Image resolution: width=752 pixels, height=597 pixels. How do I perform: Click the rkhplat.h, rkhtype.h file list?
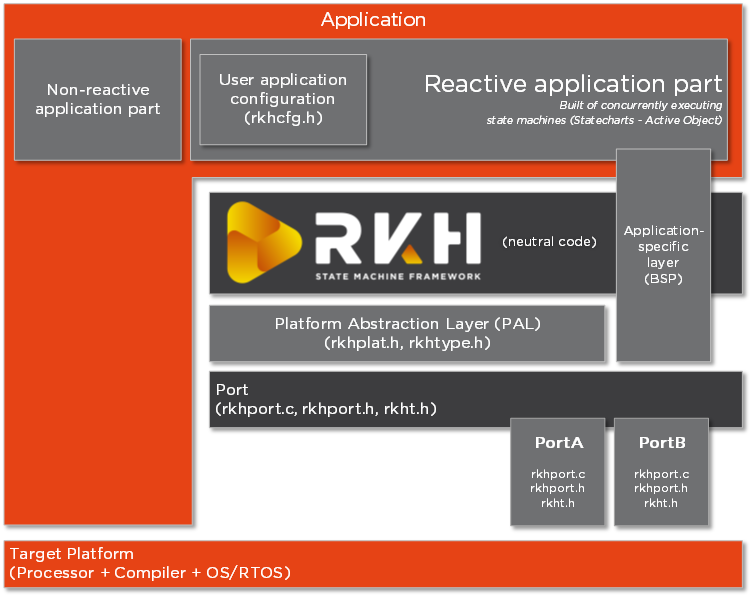pos(407,343)
